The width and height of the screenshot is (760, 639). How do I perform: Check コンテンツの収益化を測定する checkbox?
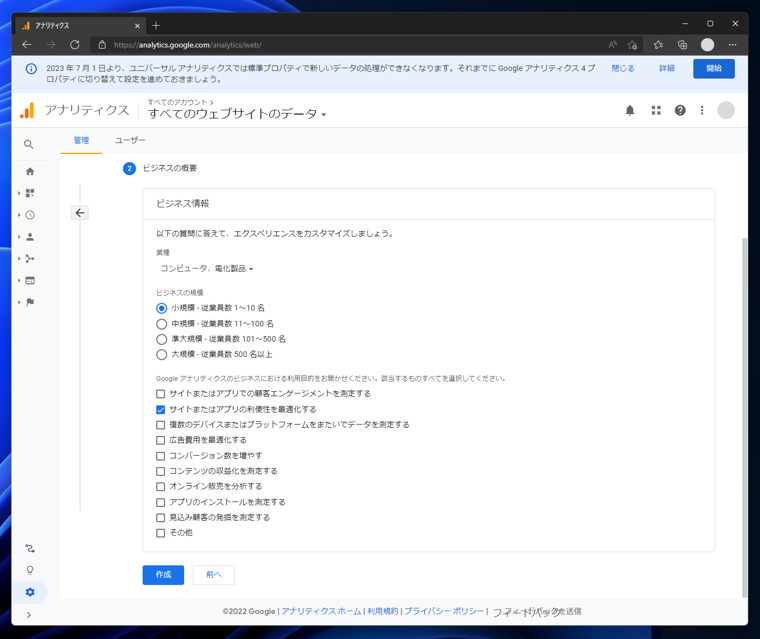160,471
